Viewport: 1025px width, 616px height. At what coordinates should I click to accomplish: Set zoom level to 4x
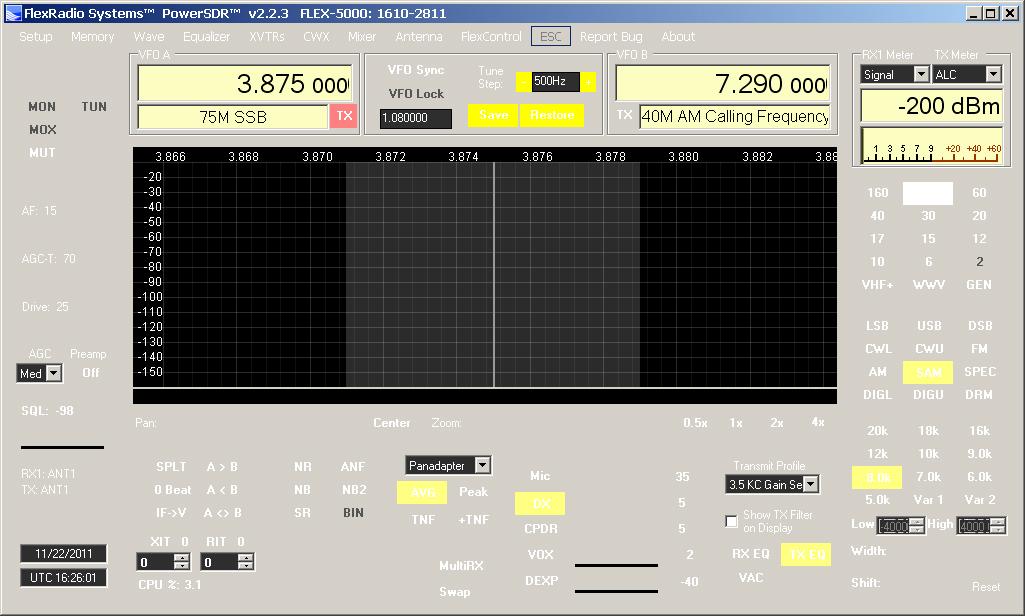tap(818, 423)
